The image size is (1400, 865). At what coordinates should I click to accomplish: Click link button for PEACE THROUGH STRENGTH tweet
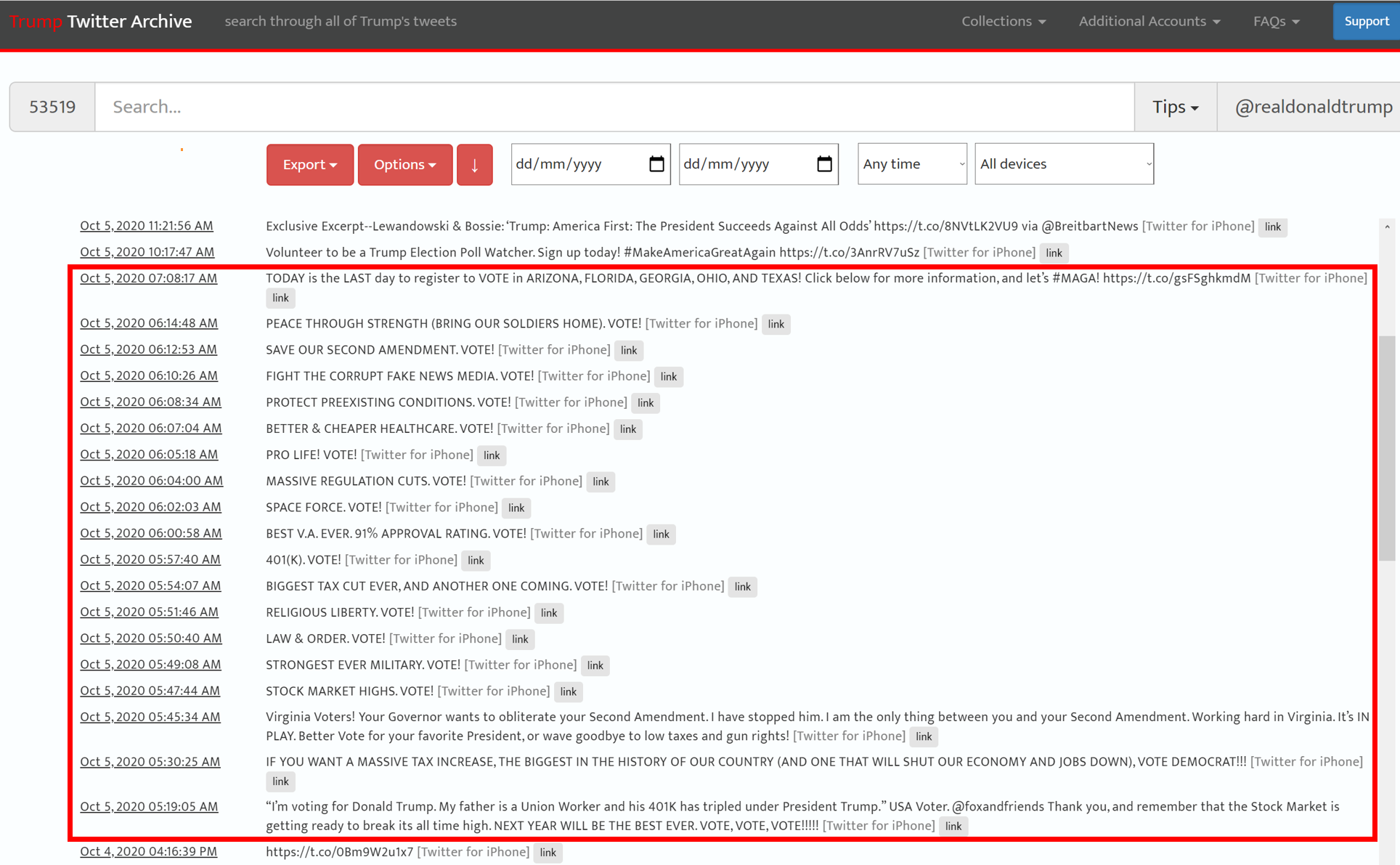[x=776, y=324]
